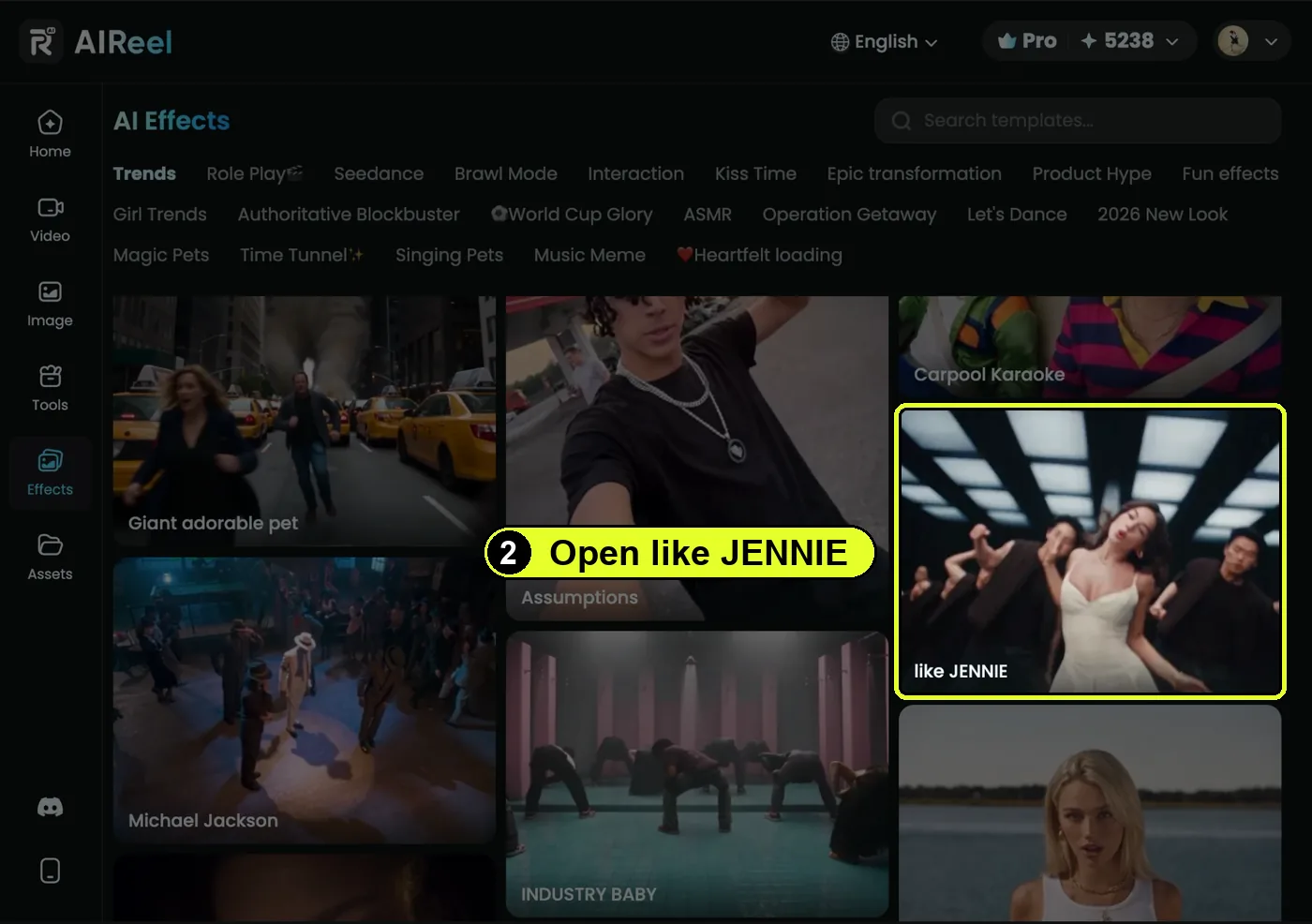The image size is (1312, 924).
Task: Select the Authoritative Blockbuster category
Action: tap(349, 215)
